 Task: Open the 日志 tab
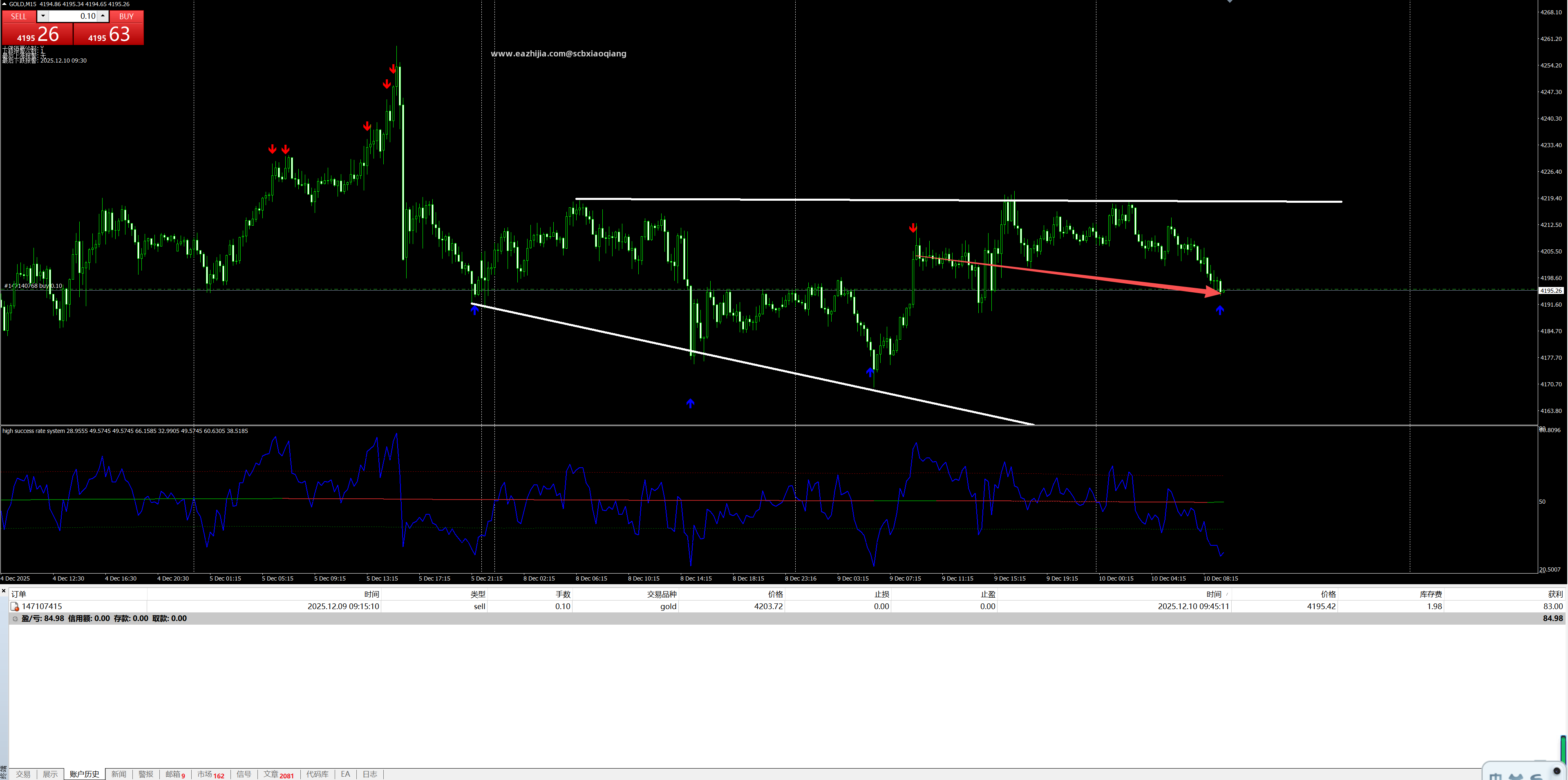coord(369,774)
